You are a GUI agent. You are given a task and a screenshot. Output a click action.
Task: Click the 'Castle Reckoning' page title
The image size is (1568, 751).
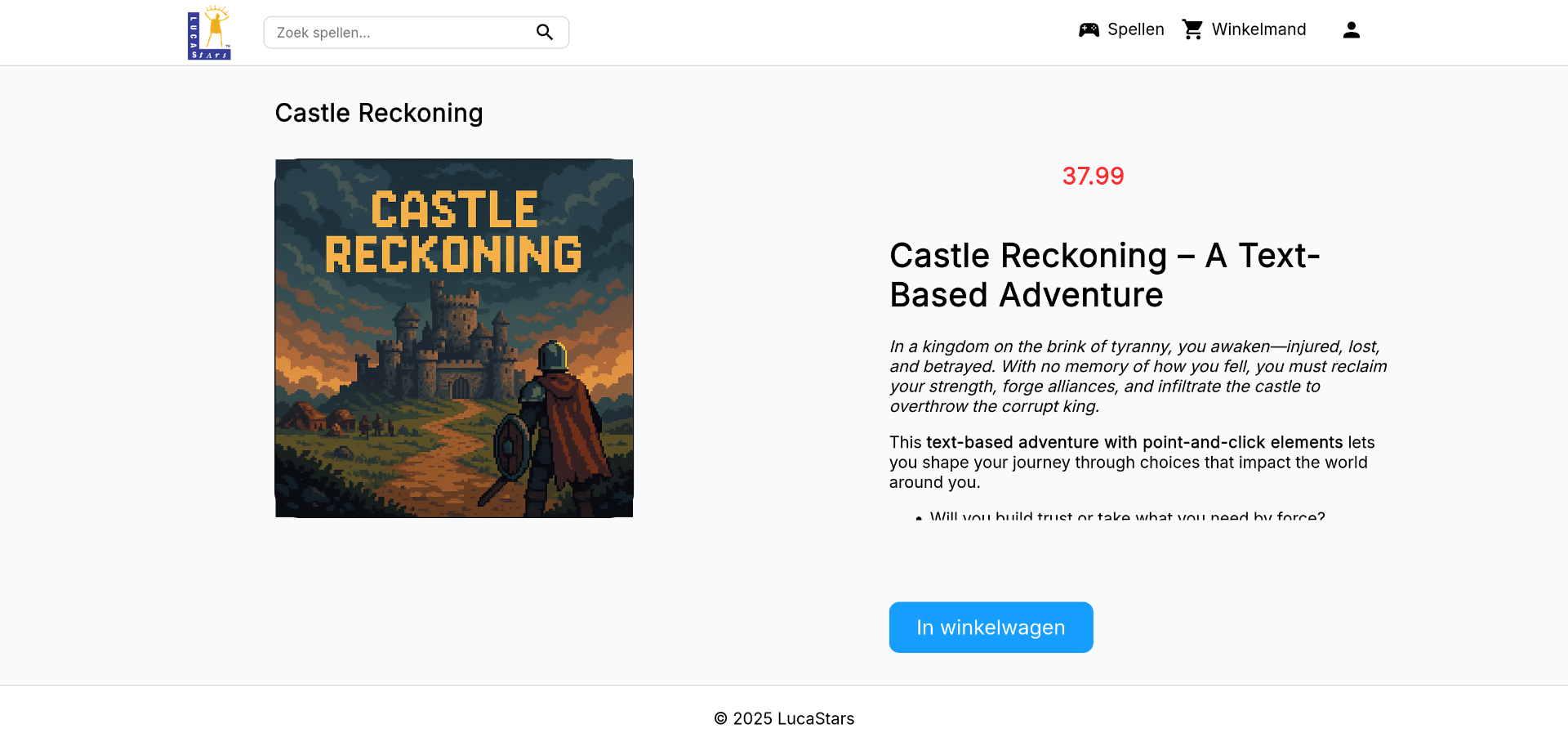coord(379,113)
